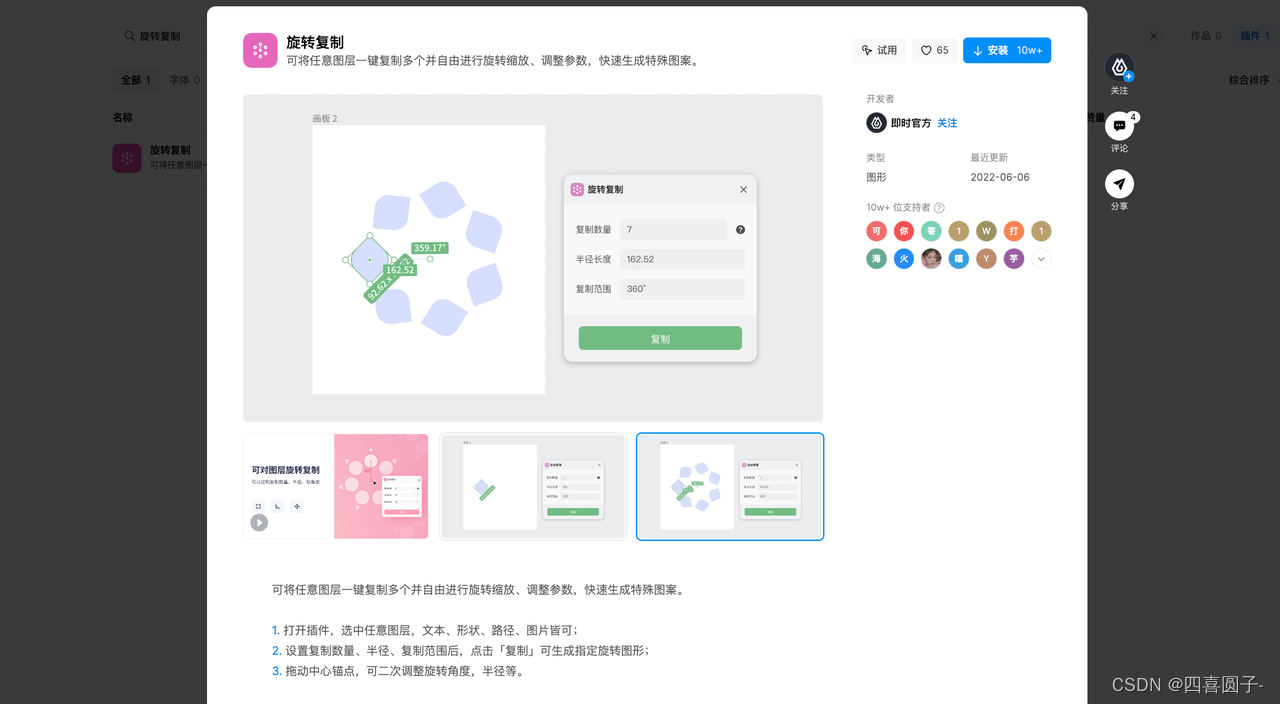
Task: Click the type value 图形
Action: coord(876,177)
